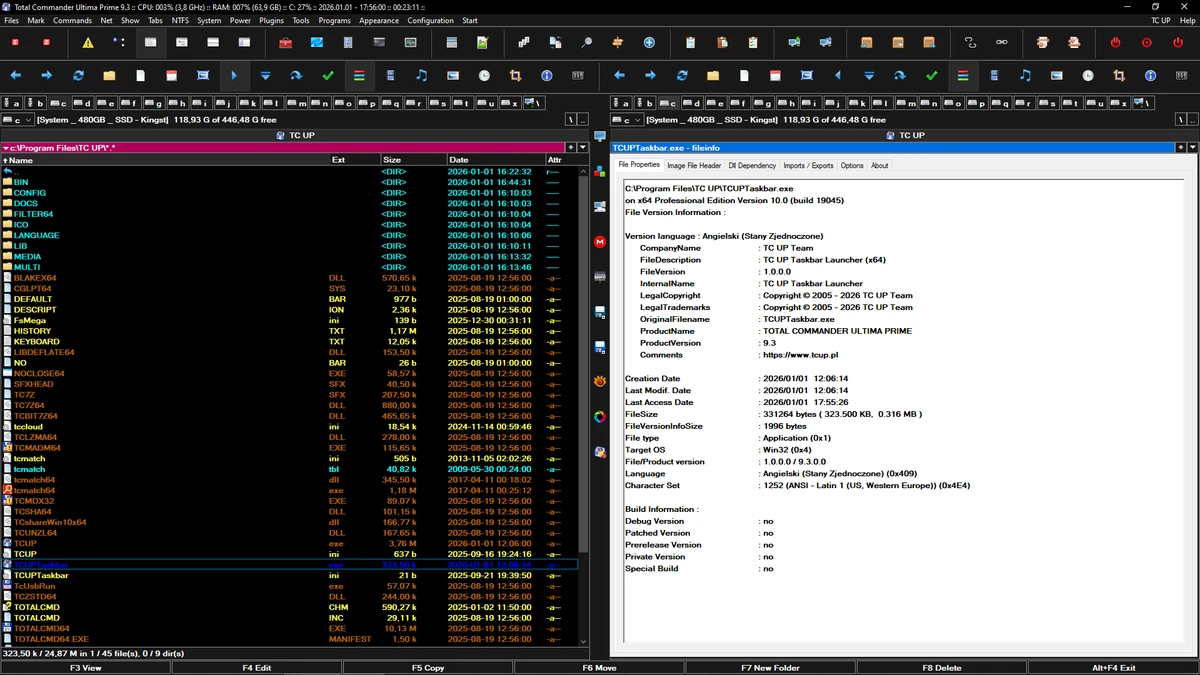Click the right toolbar's blue info icon
The height and width of the screenshot is (675, 1200).
click(x=1150, y=76)
